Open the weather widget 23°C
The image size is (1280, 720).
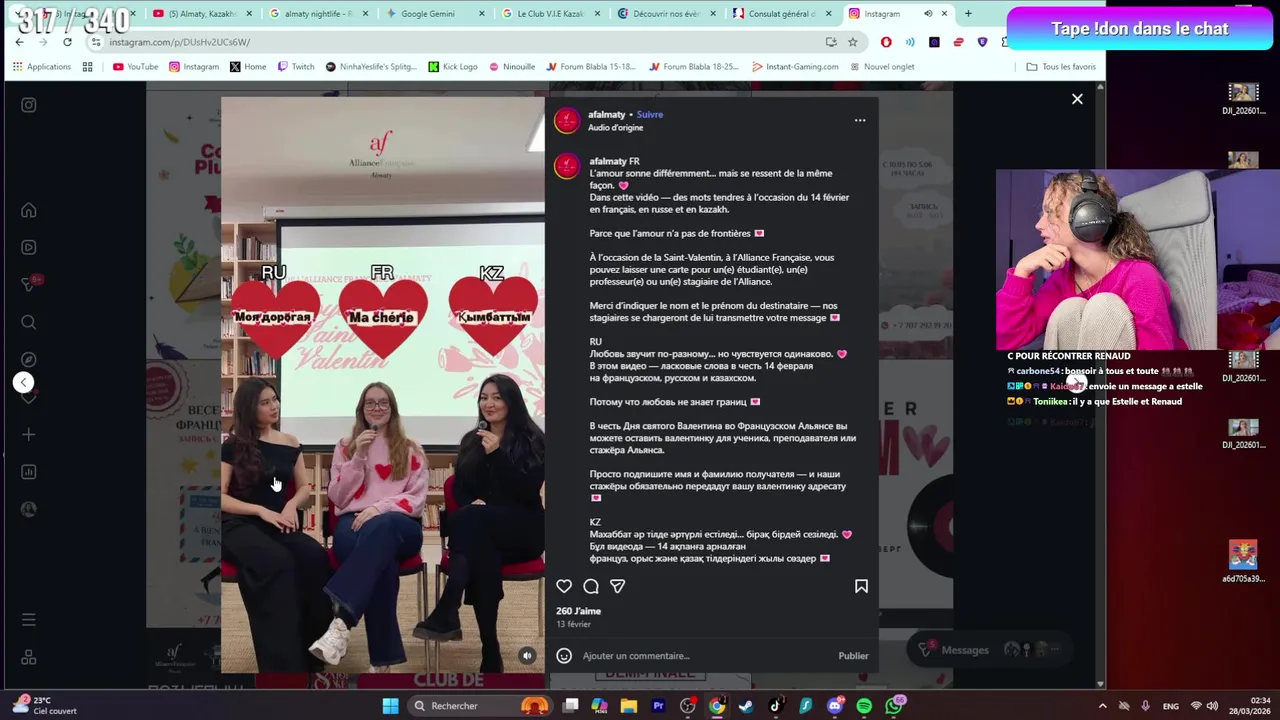(45, 705)
